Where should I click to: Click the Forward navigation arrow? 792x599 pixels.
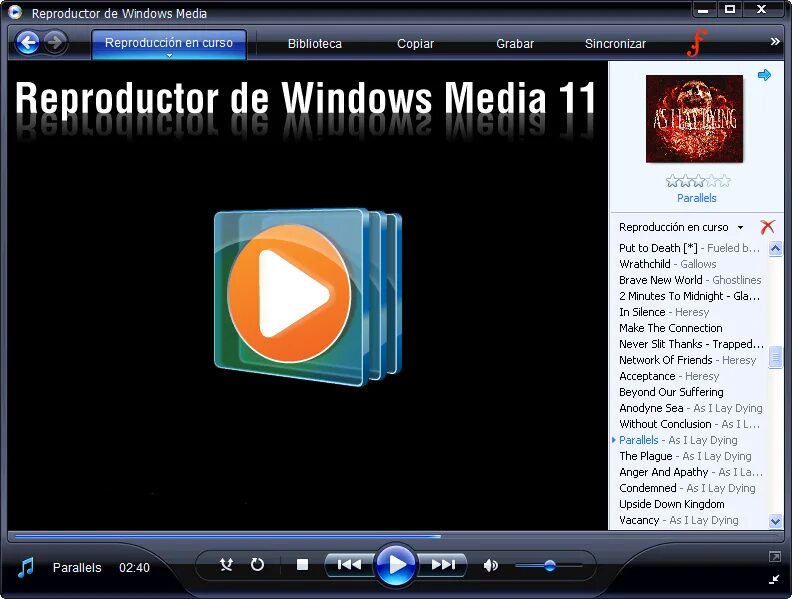[55, 43]
